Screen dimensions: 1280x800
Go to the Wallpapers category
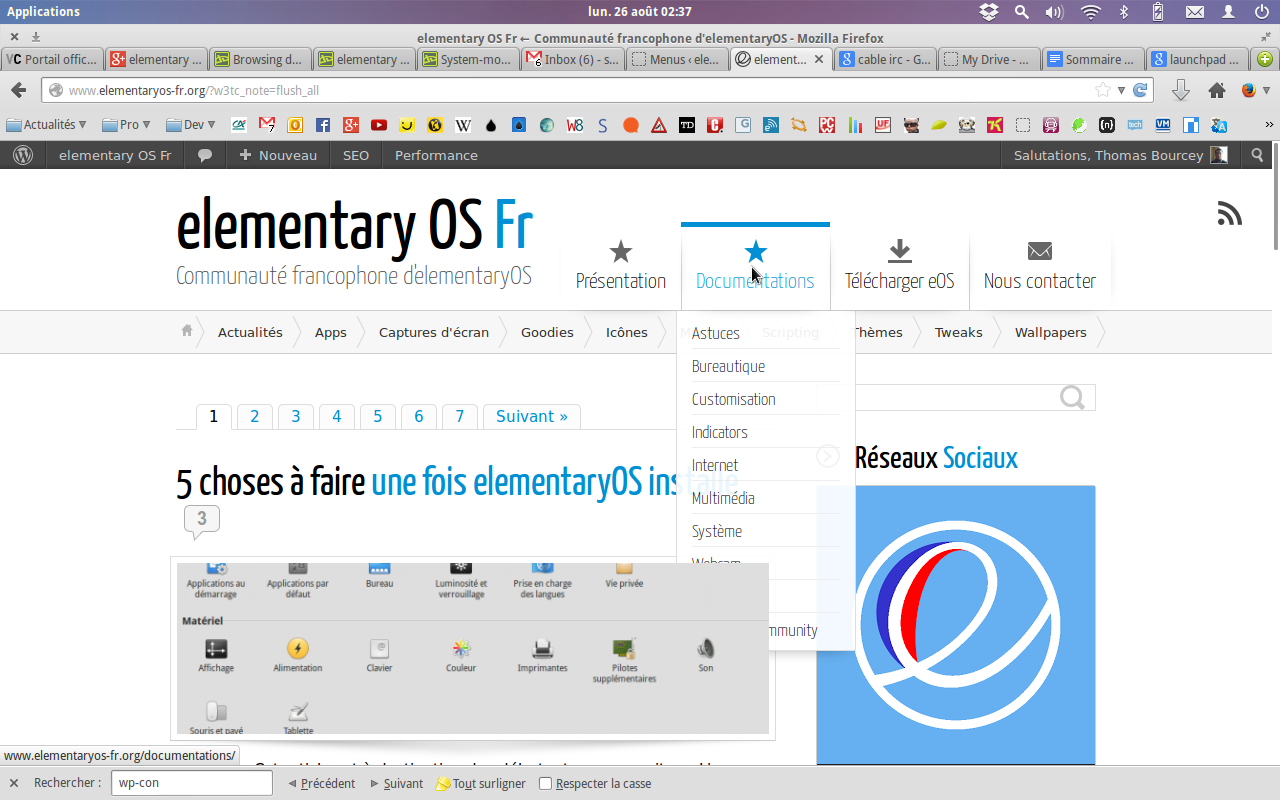pos(1050,332)
